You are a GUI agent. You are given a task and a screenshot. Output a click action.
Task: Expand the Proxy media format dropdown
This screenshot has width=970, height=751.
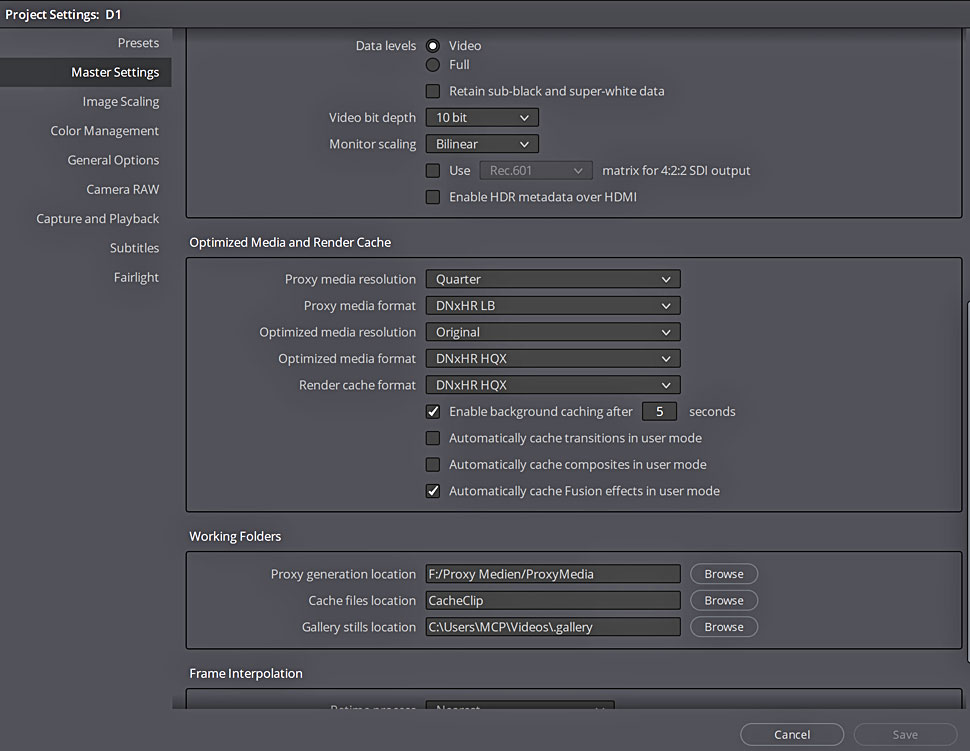coord(552,306)
